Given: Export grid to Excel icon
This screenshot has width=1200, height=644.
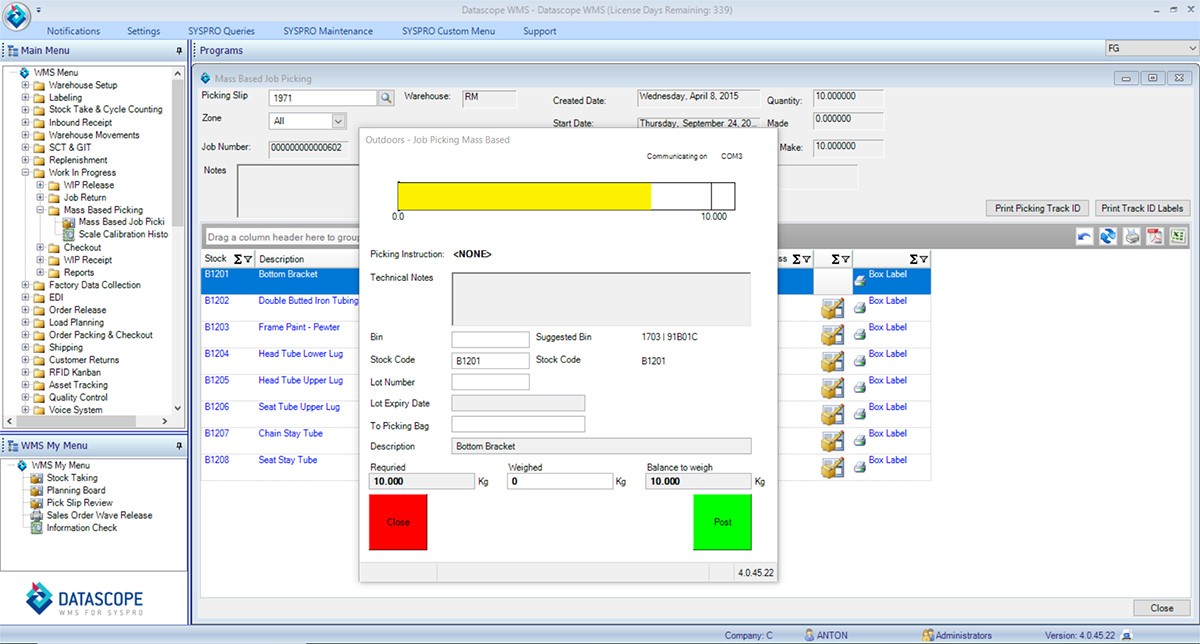Looking at the screenshot, I should click(1178, 237).
